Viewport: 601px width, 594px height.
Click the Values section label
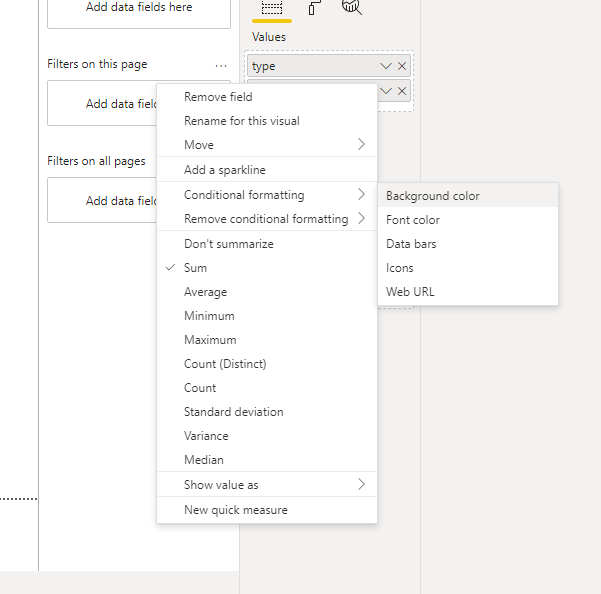pos(269,37)
